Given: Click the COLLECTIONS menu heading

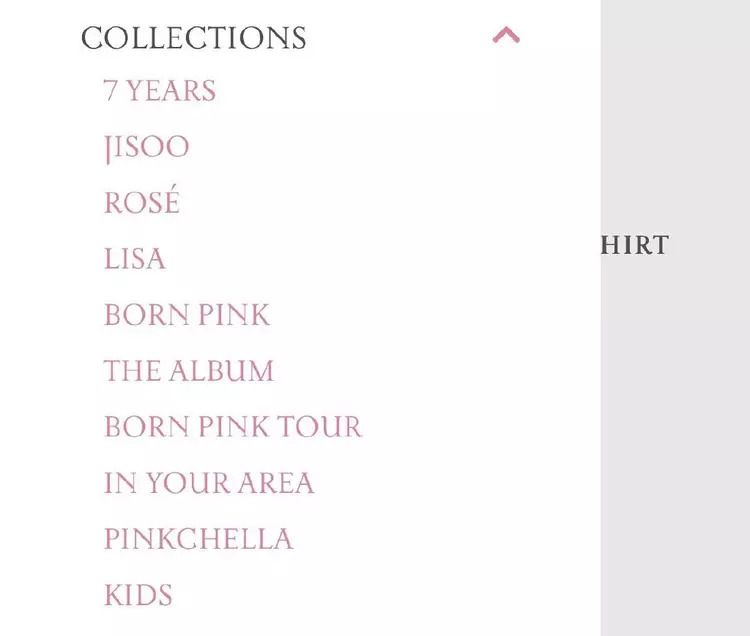Looking at the screenshot, I should [193, 38].
